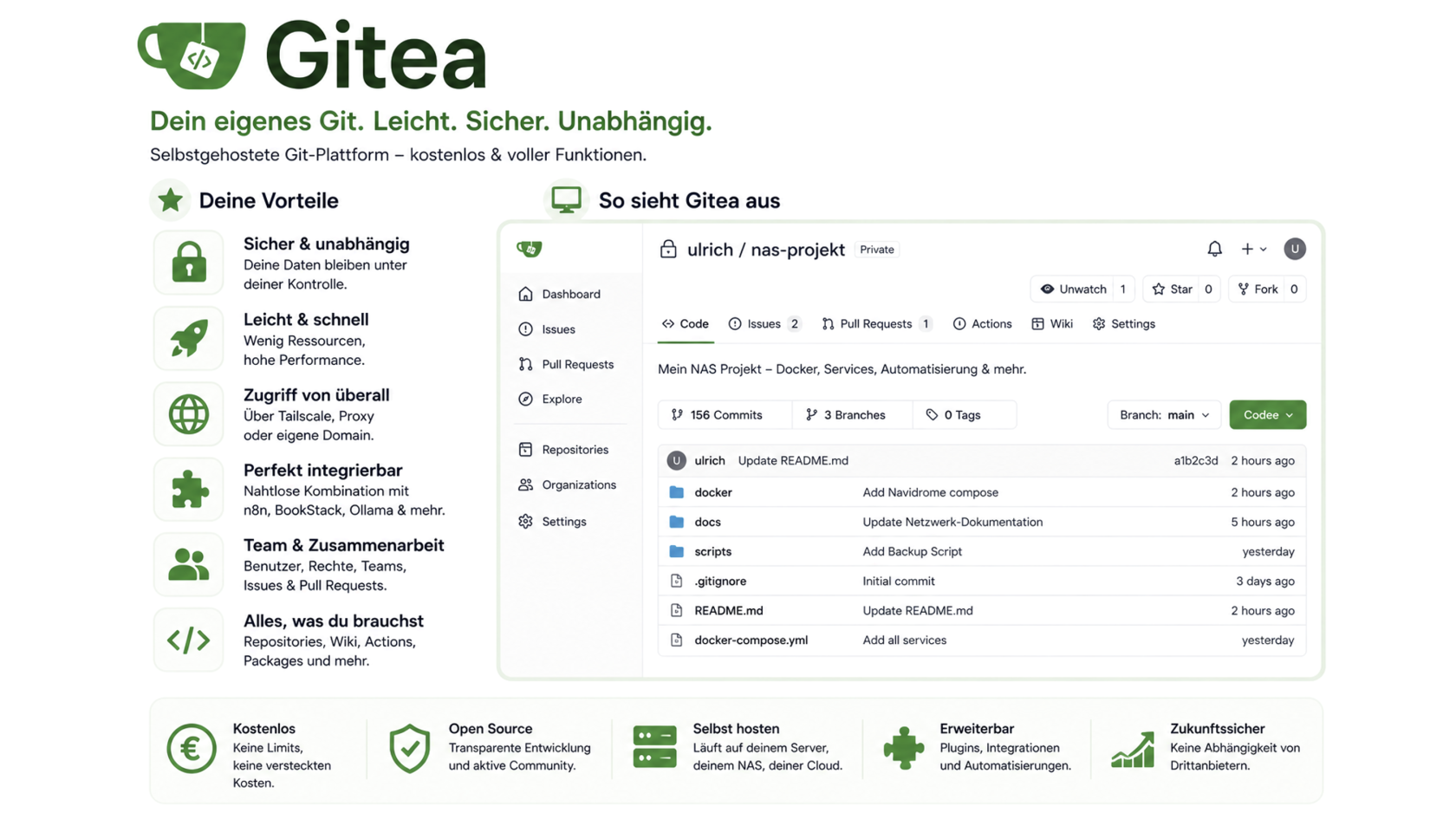1456x819 pixels.
Task: Click the Update Netzwerk-Dokumentation commit message
Action: point(952,522)
